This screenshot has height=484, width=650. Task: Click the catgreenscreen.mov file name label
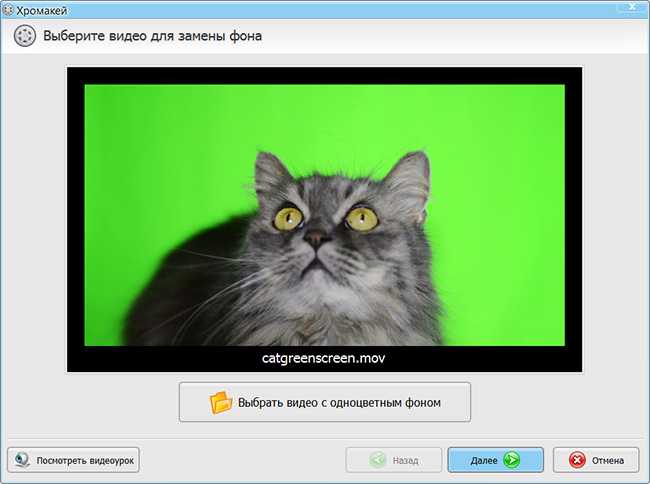(x=323, y=358)
